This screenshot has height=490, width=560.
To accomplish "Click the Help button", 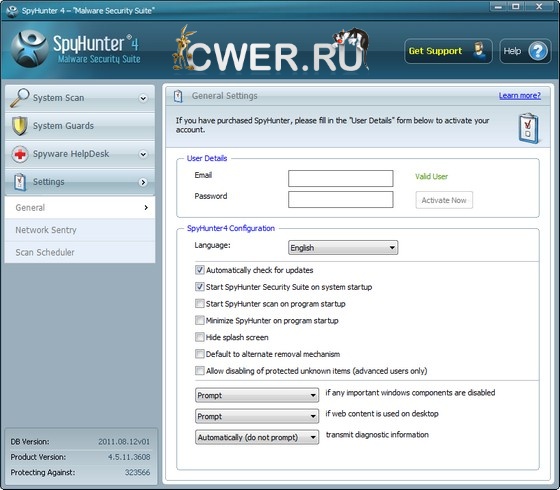I will click(525, 51).
